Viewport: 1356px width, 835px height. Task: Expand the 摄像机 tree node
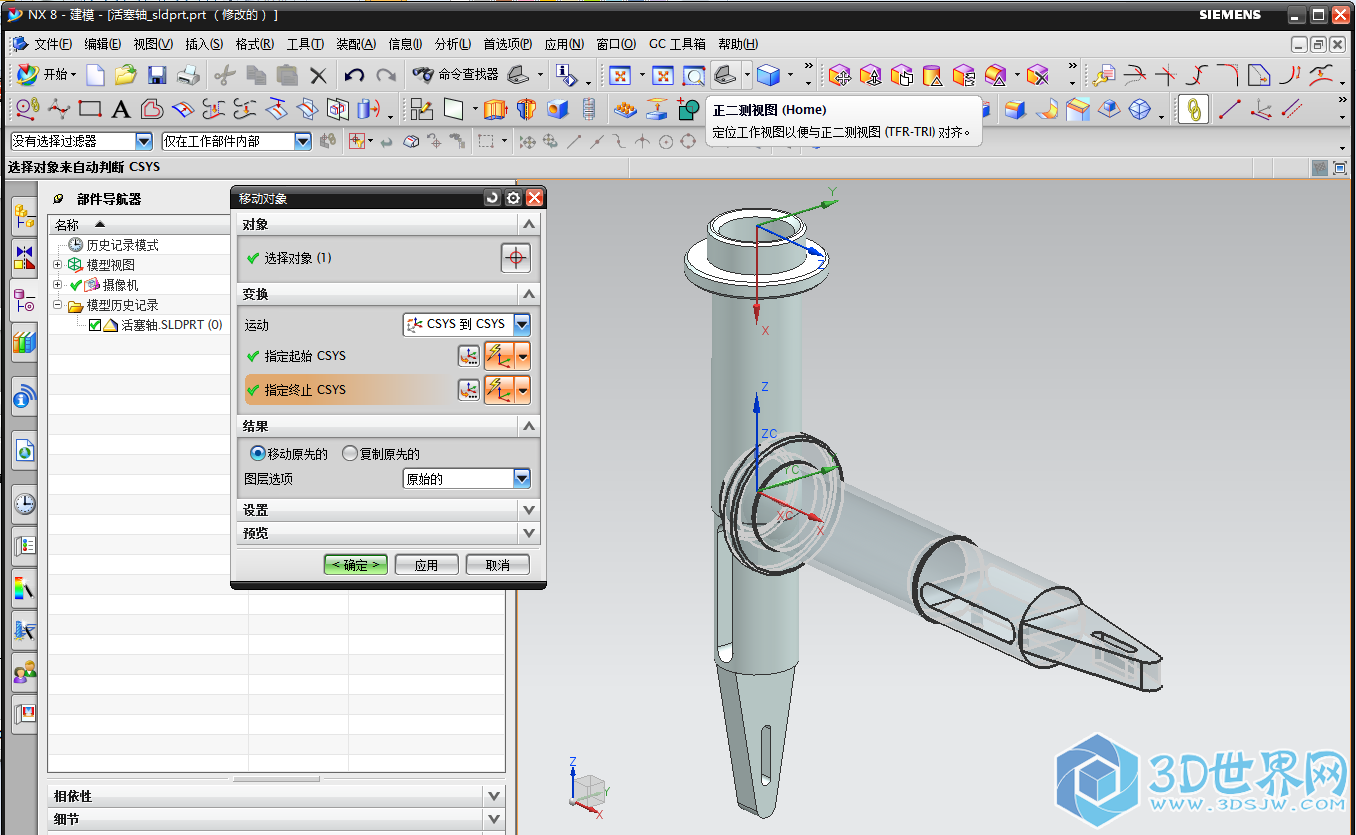(x=57, y=285)
